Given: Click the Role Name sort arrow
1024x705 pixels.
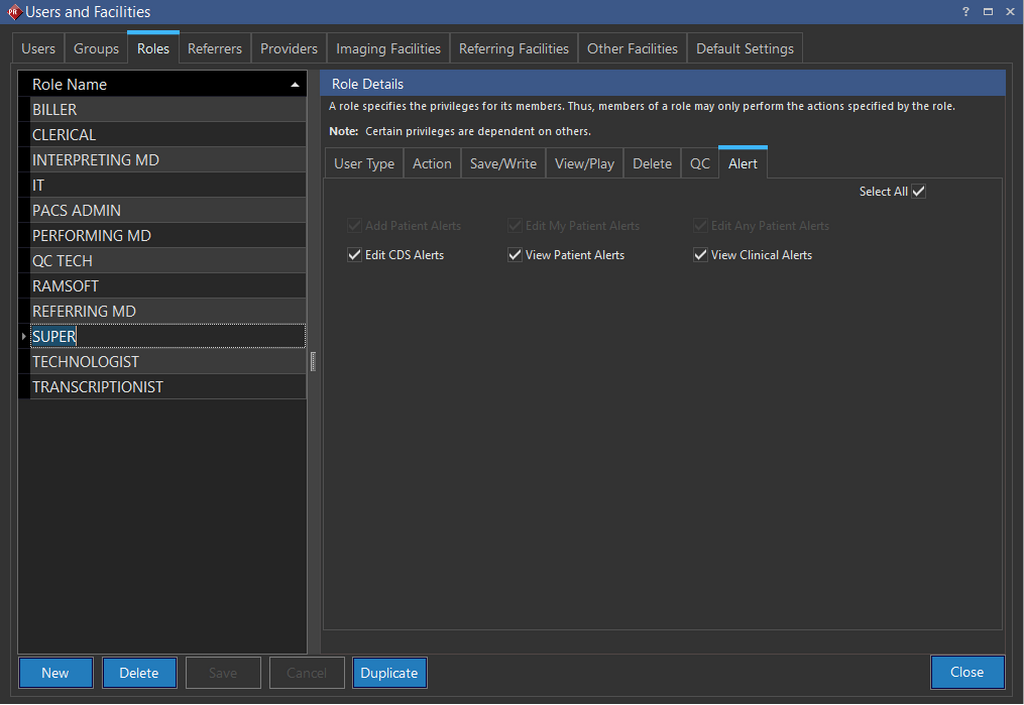Looking at the screenshot, I should pyautogui.click(x=295, y=85).
